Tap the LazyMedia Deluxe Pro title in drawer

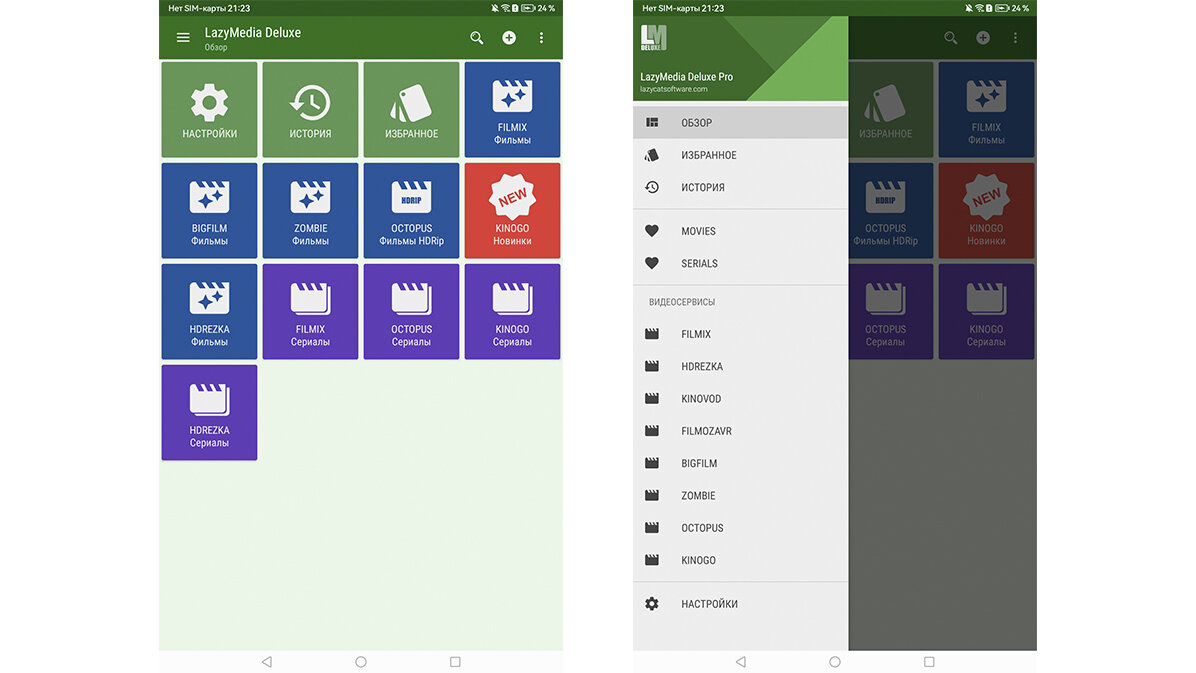(x=686, y=76)
